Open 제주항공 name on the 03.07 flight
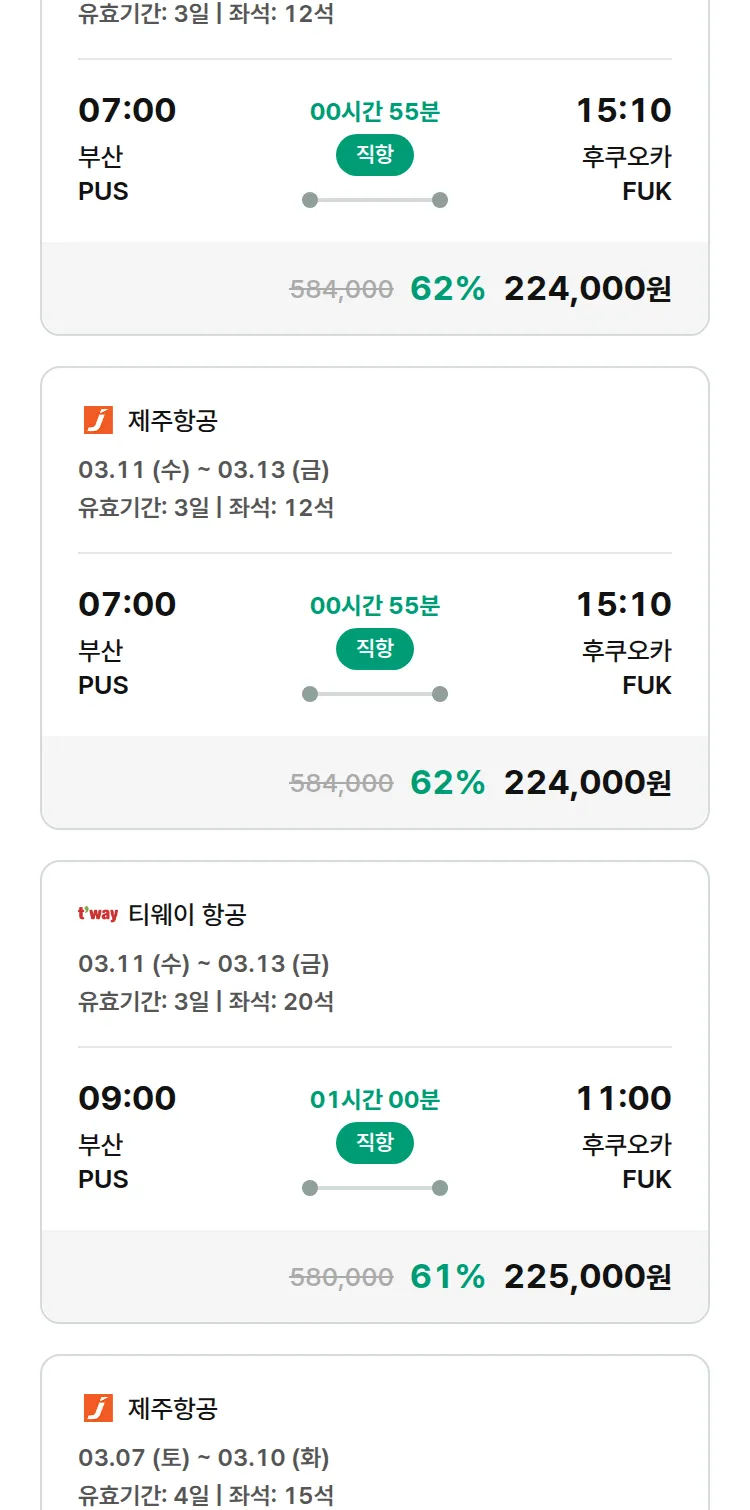750x1510 pixels. tap(172, 1408)
